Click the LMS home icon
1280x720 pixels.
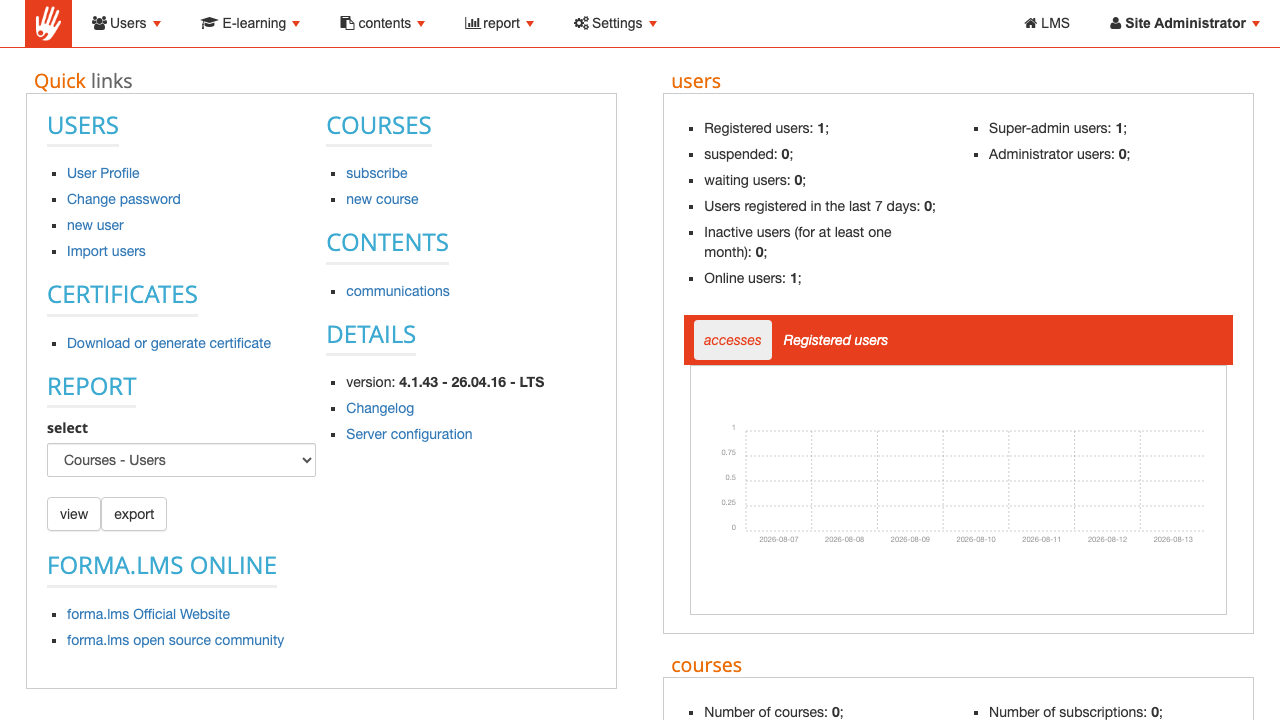pos(1030,23)
